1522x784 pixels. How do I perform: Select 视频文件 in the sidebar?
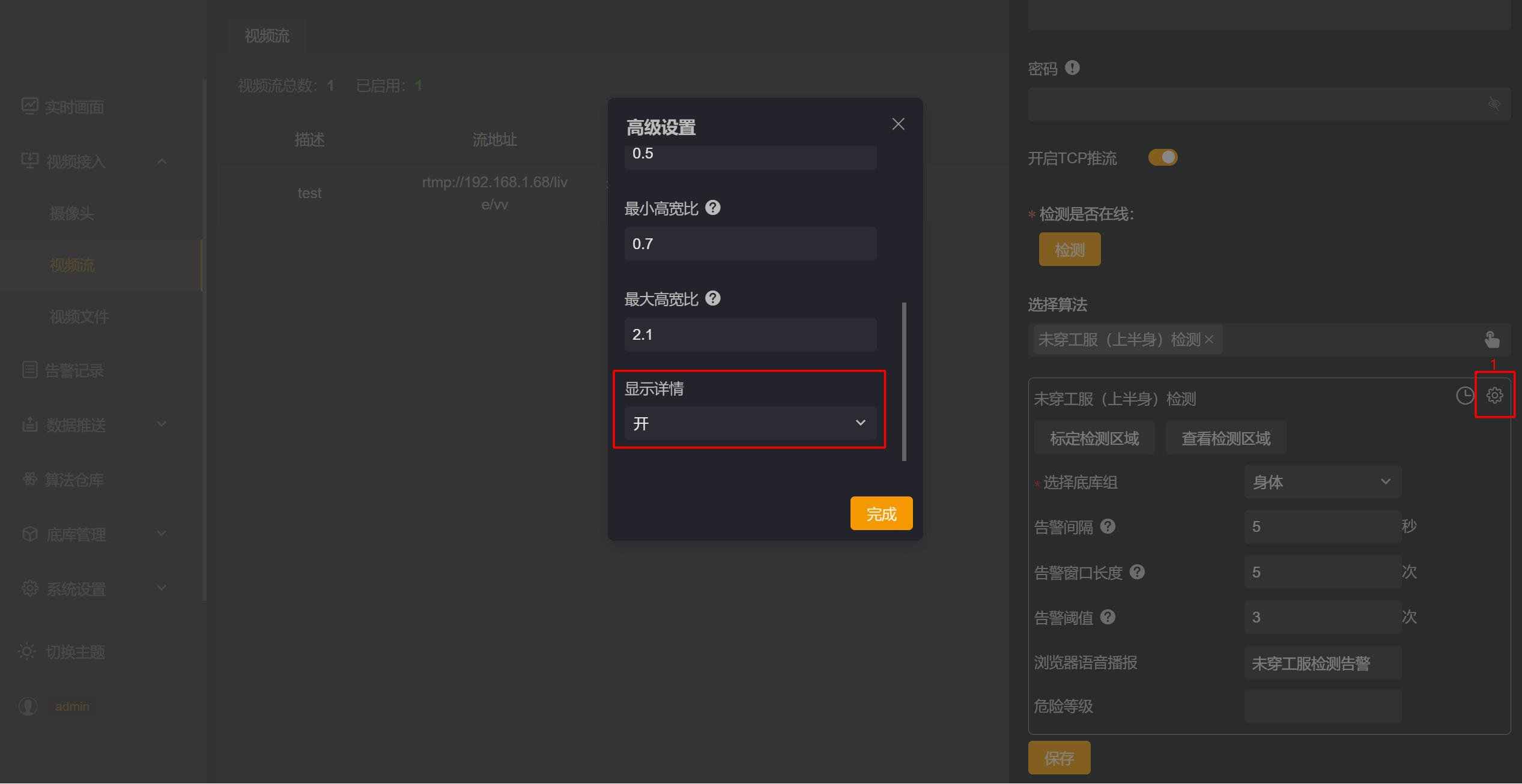(79, 316)
